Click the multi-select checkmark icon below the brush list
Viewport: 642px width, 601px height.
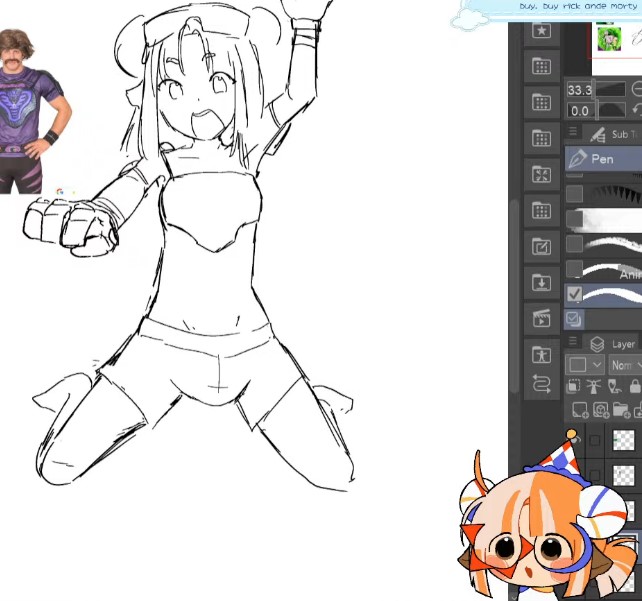(573, 319)
